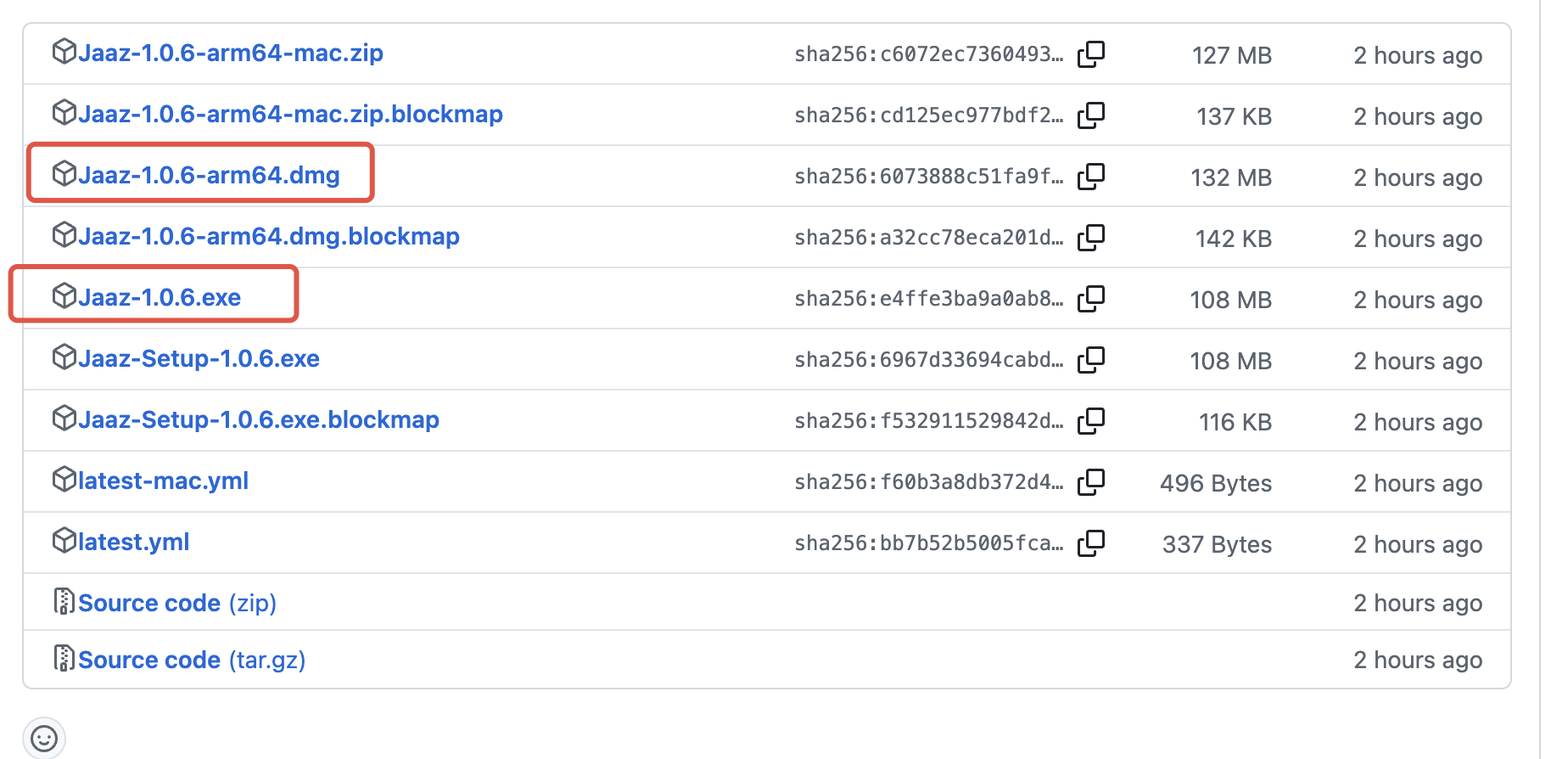
Task: Click package icon beside Jaaz-1.0.6.exe
Action: click(x=64, y=296)
